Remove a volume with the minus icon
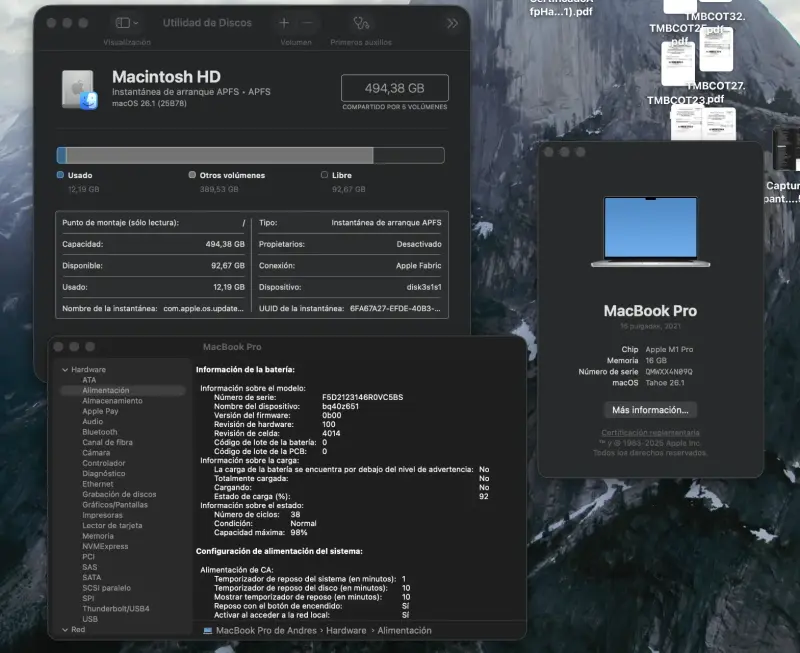This screenshot has height=653, width=800. (307, 23)
